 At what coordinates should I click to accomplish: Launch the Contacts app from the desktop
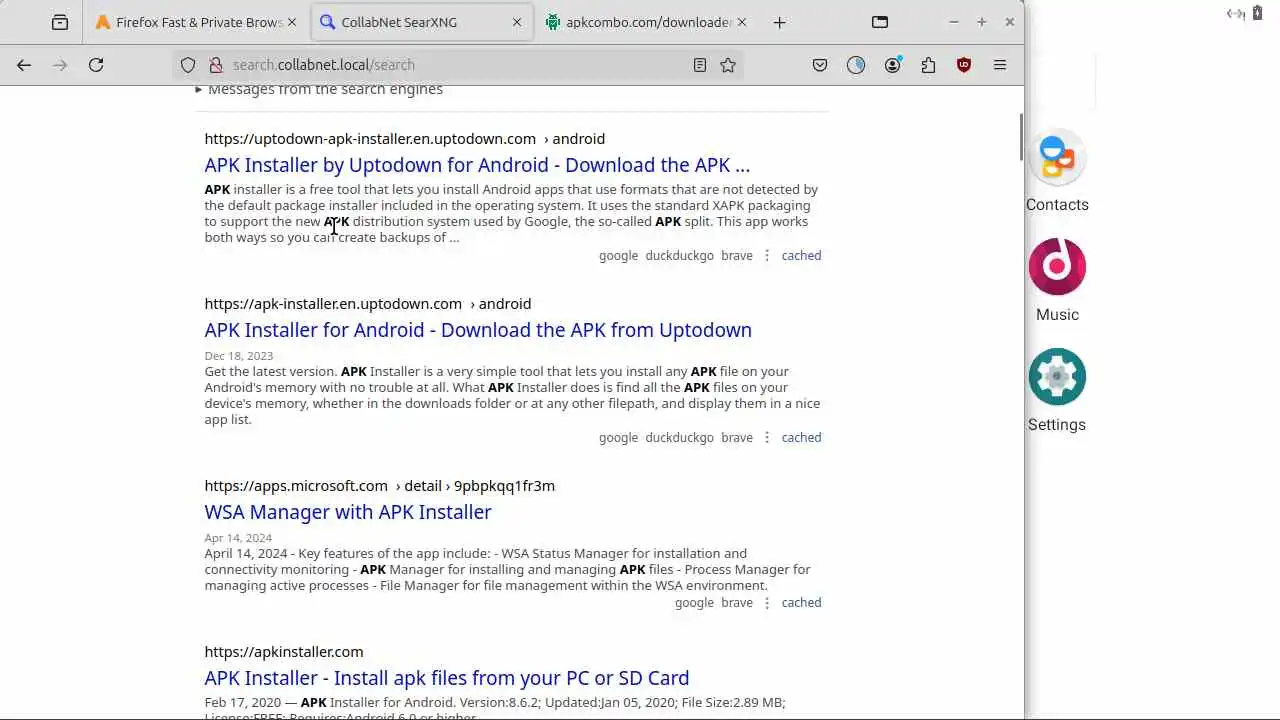coord(1057,170)
